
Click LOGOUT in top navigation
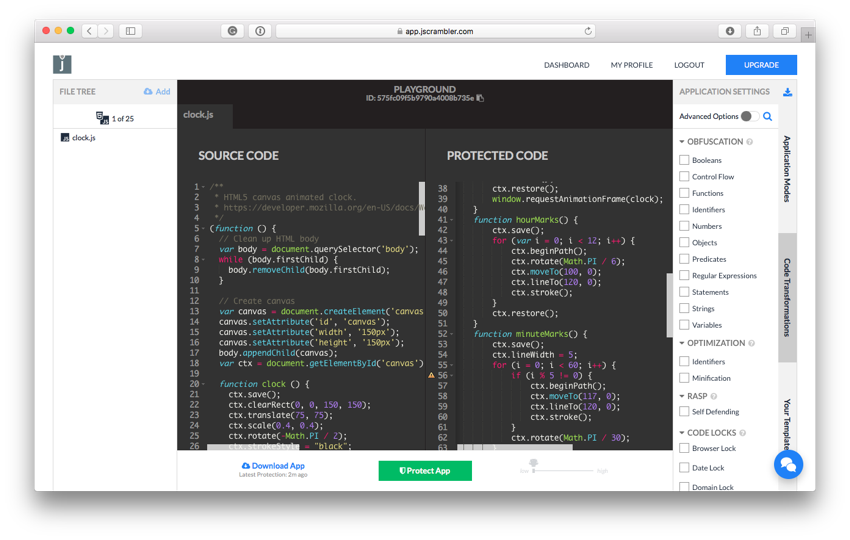click(689, 65)
